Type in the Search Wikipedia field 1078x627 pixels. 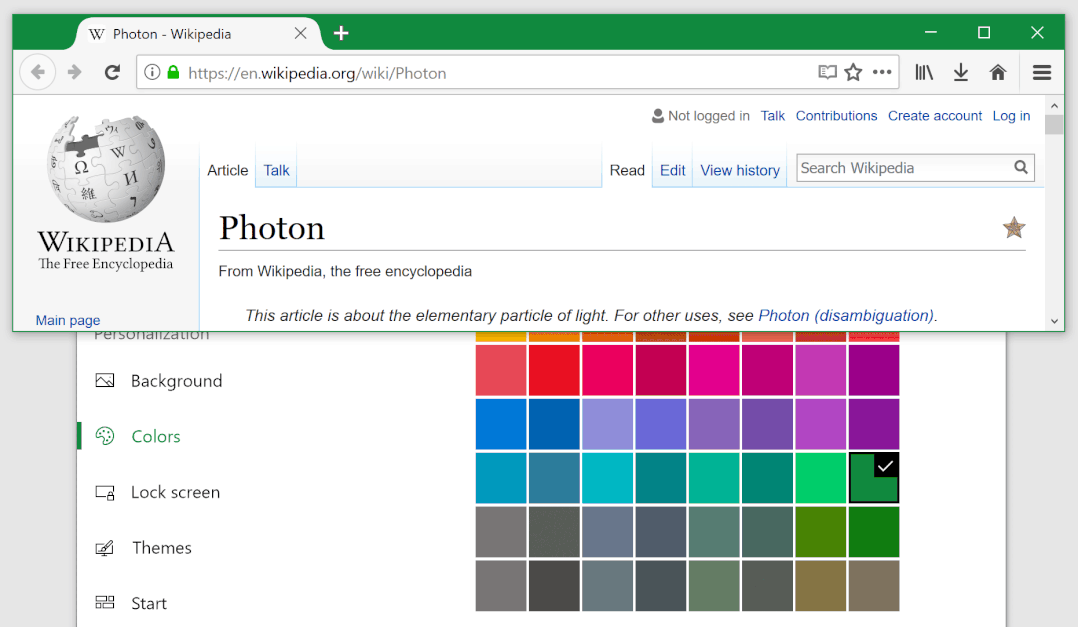[x=903, y=168]
